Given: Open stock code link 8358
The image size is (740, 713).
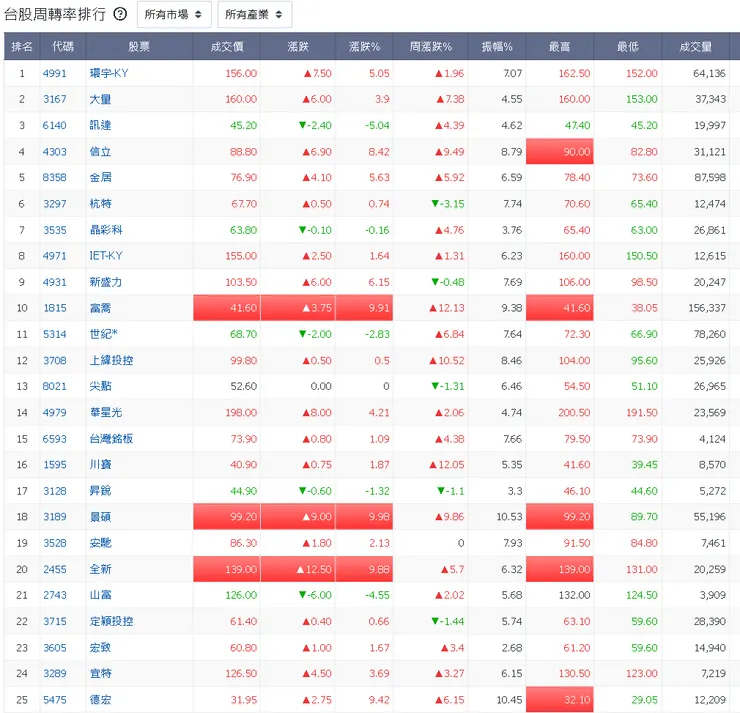Looking at the screenshot, I should [55, 177].
